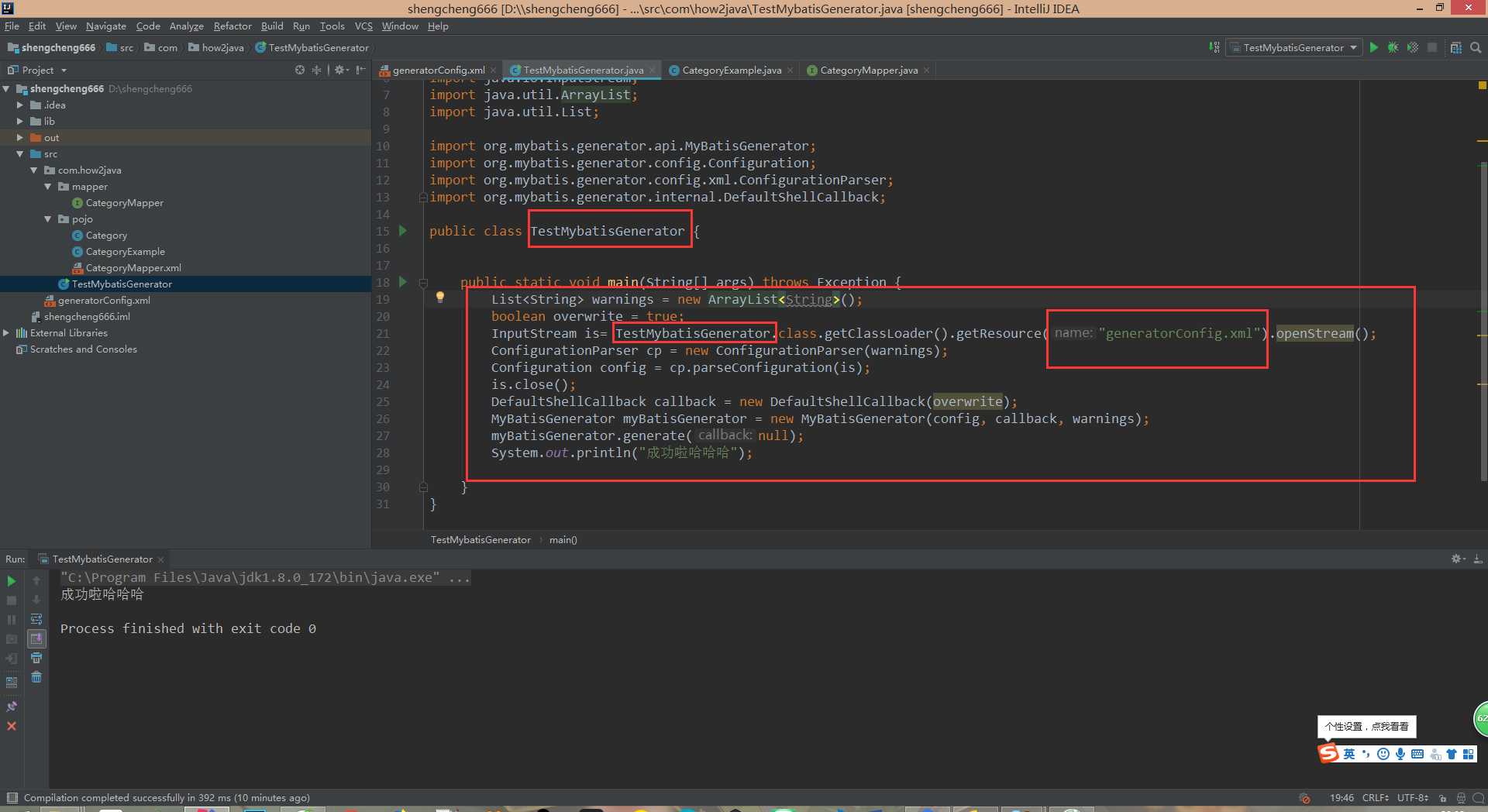
Task: Hide the Project tool window
Action: tap(360, 70)
